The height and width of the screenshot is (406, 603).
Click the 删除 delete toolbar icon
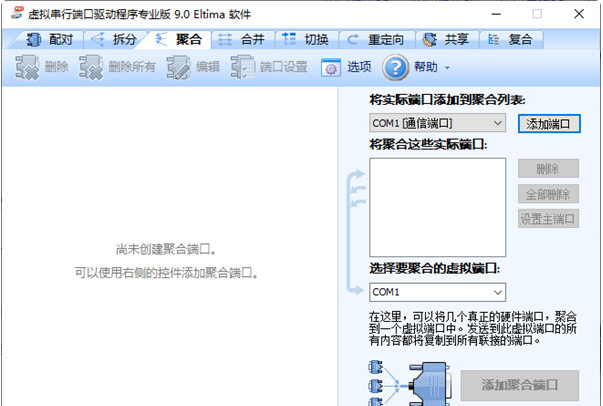27,67
